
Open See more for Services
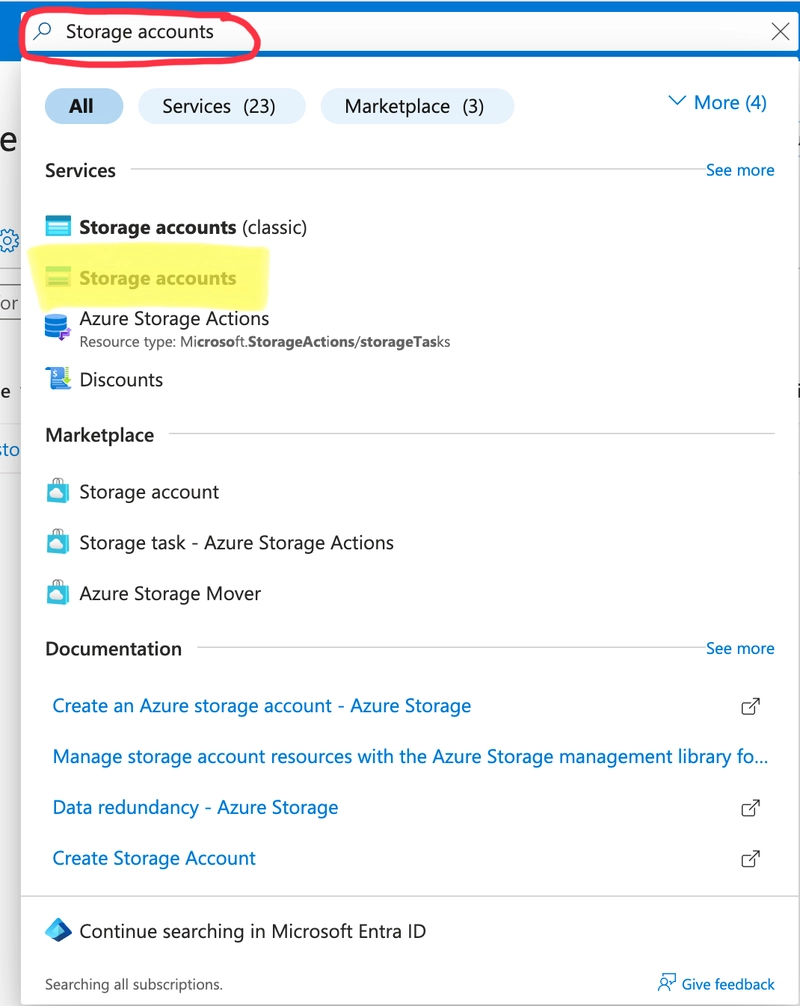pyautogui.click(x=740, y=170)
